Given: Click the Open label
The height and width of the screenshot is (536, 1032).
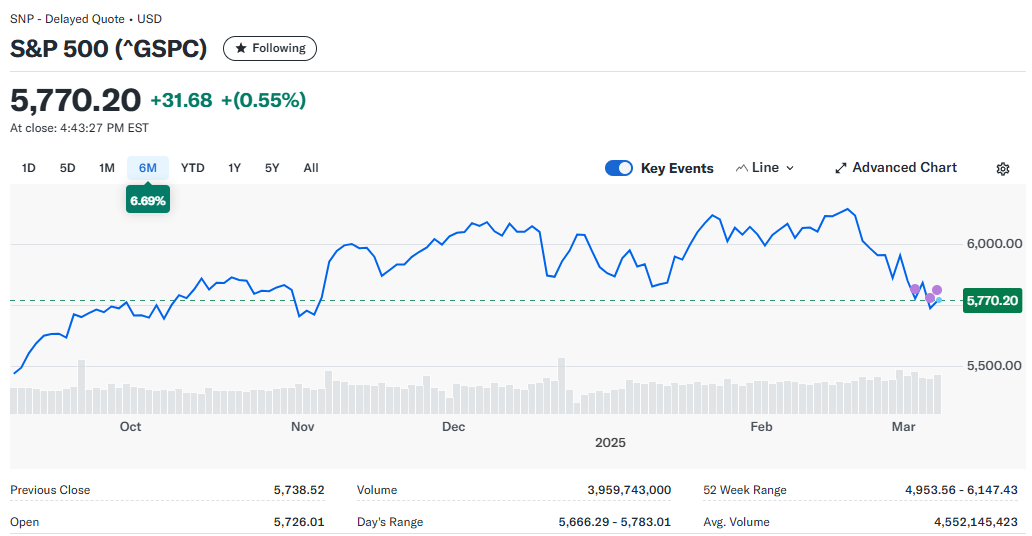Looking at the screenshot, I should click(24, 522).
